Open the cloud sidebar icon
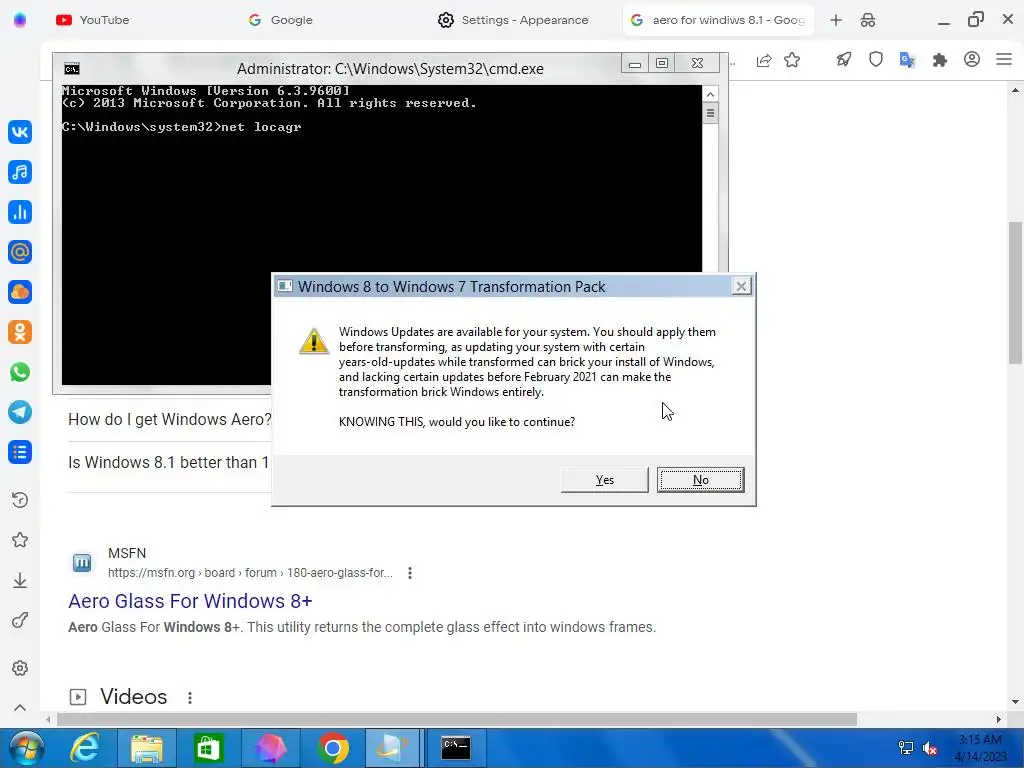Screen dimensions: 1024x768 pyautogui.click(x=20, y=292)
